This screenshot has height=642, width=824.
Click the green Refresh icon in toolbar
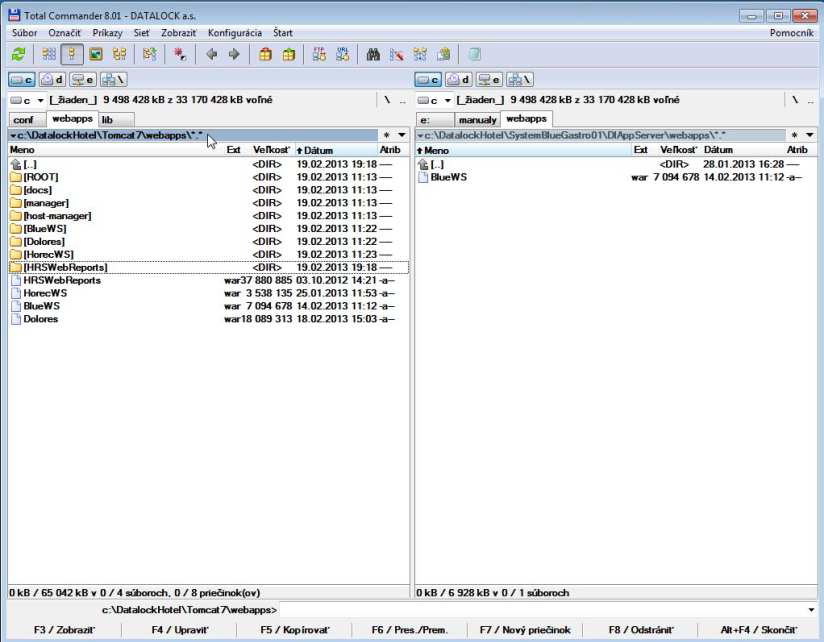point(18,54)
